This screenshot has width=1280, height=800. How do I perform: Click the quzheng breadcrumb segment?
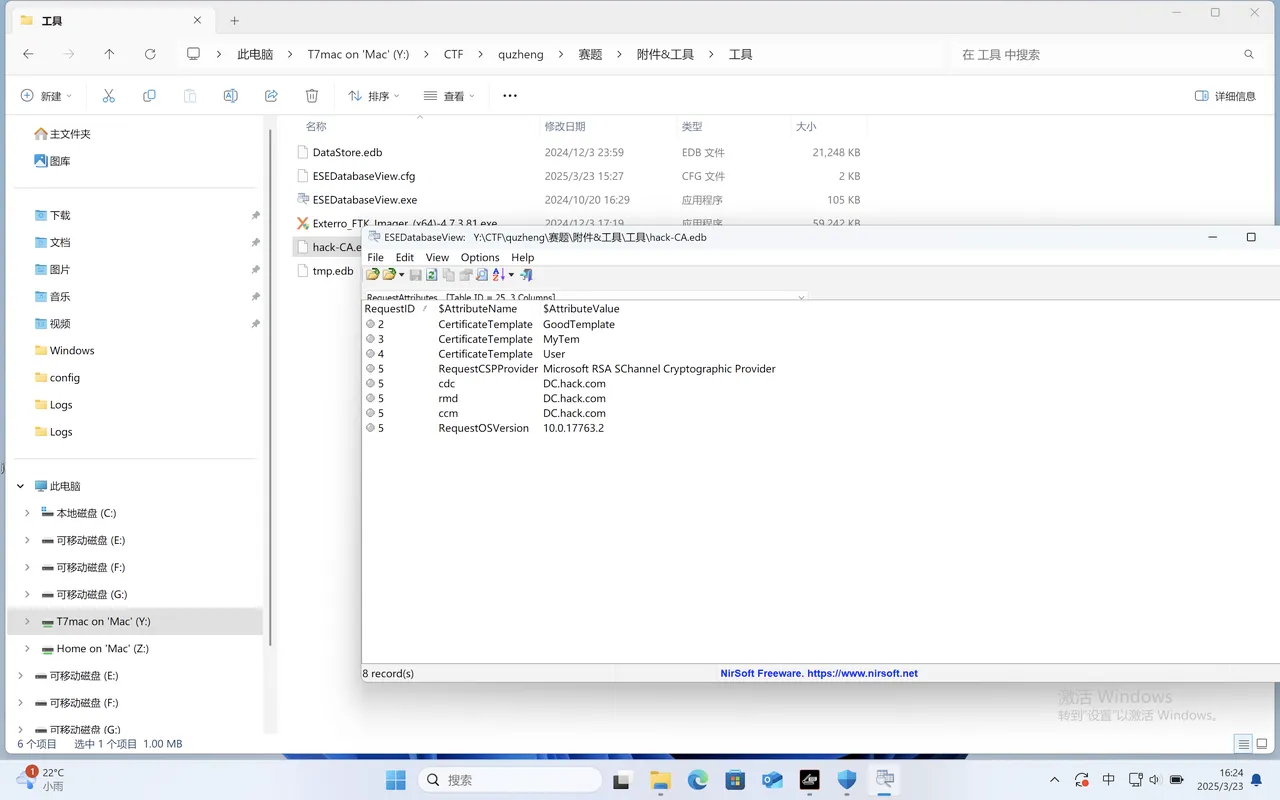point(521,54)
